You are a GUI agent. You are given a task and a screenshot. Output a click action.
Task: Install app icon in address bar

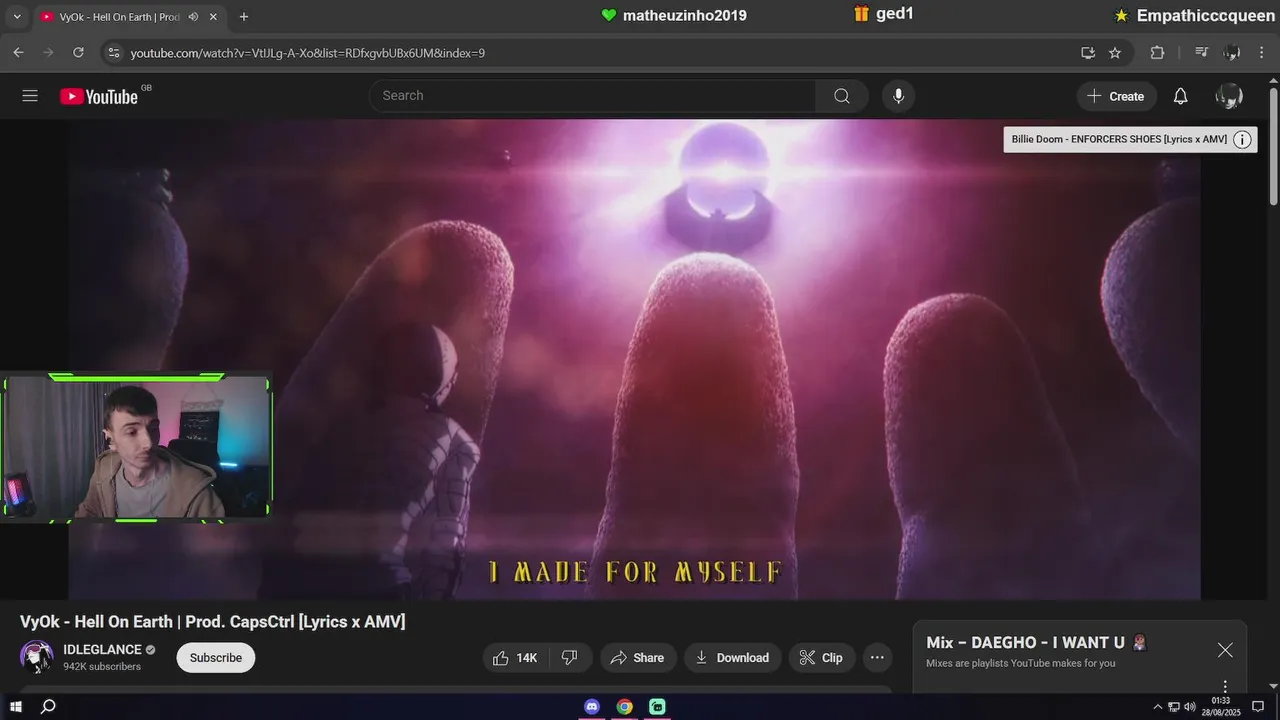click(x=1088, y=52)
